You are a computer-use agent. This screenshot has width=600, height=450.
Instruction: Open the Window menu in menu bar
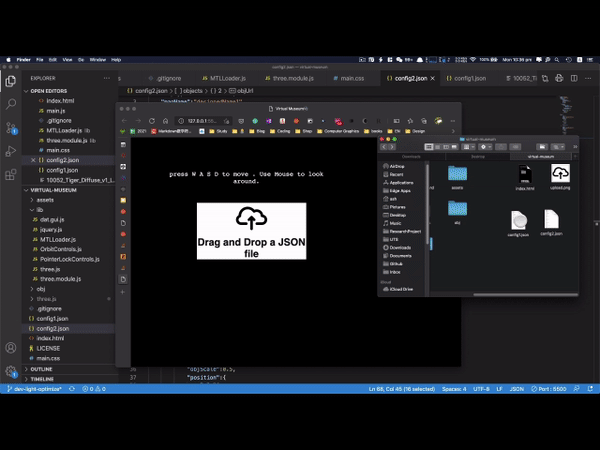tap(98, 60)
